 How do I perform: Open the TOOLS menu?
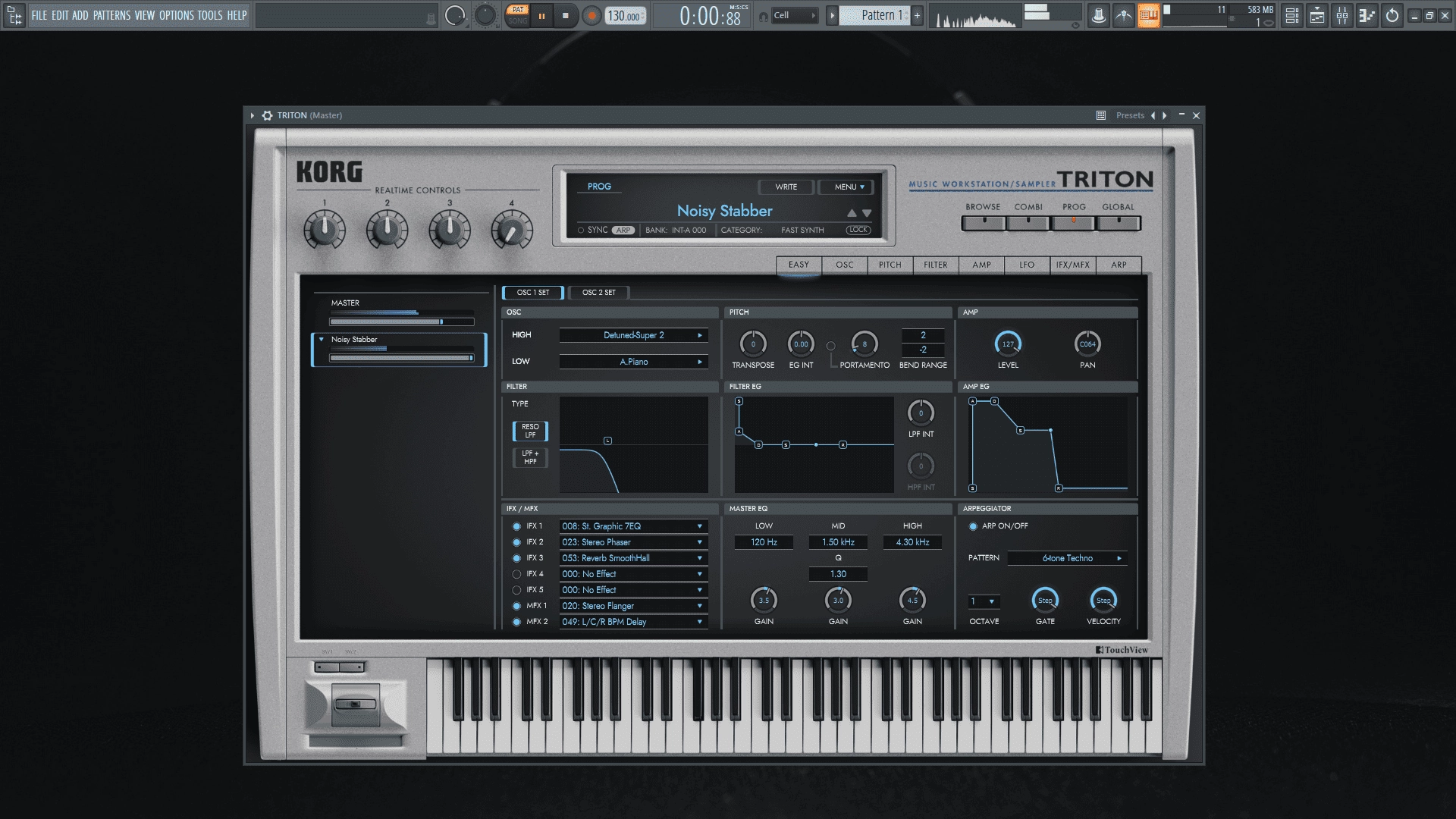pyautogui.click(x=210, y=15)
